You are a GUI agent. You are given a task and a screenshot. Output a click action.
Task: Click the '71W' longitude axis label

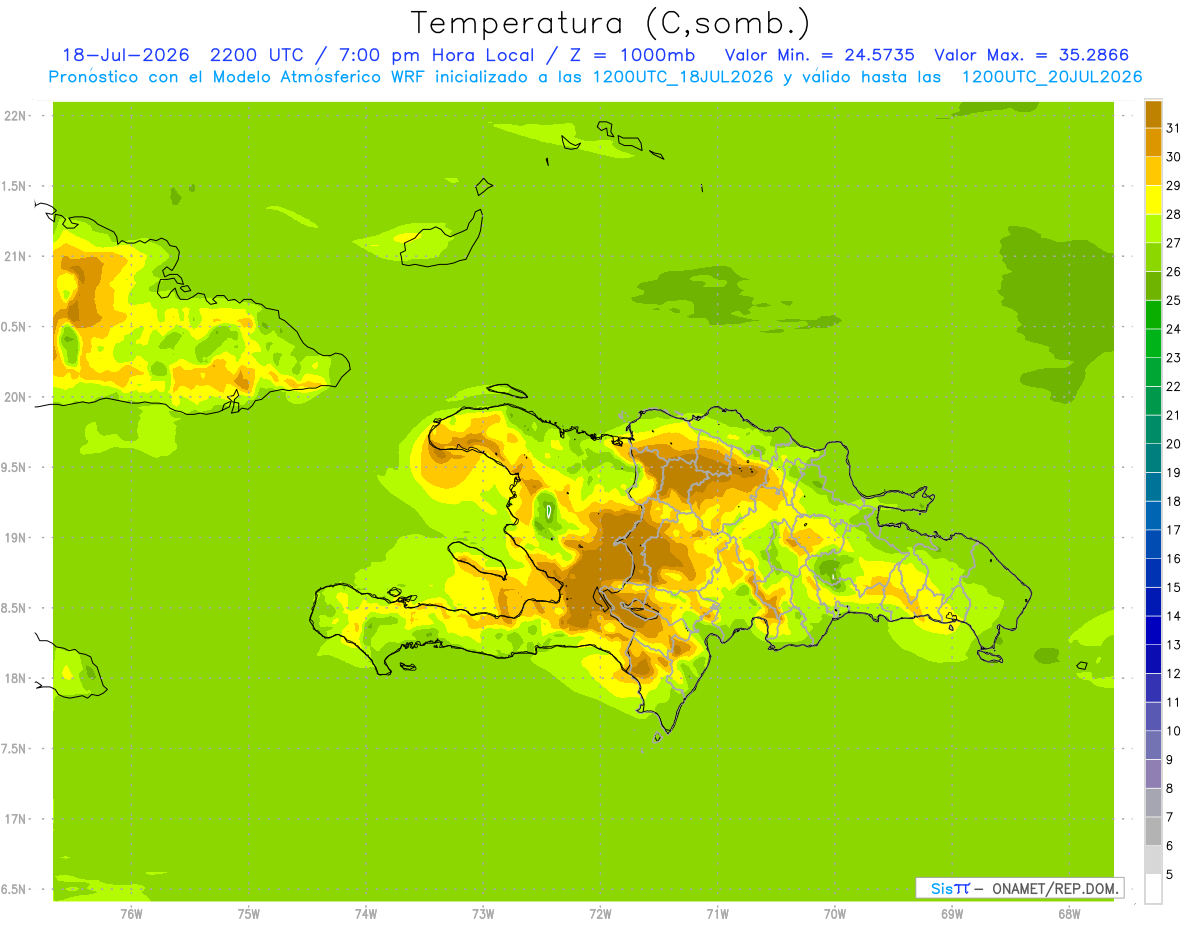coord(717,914)
